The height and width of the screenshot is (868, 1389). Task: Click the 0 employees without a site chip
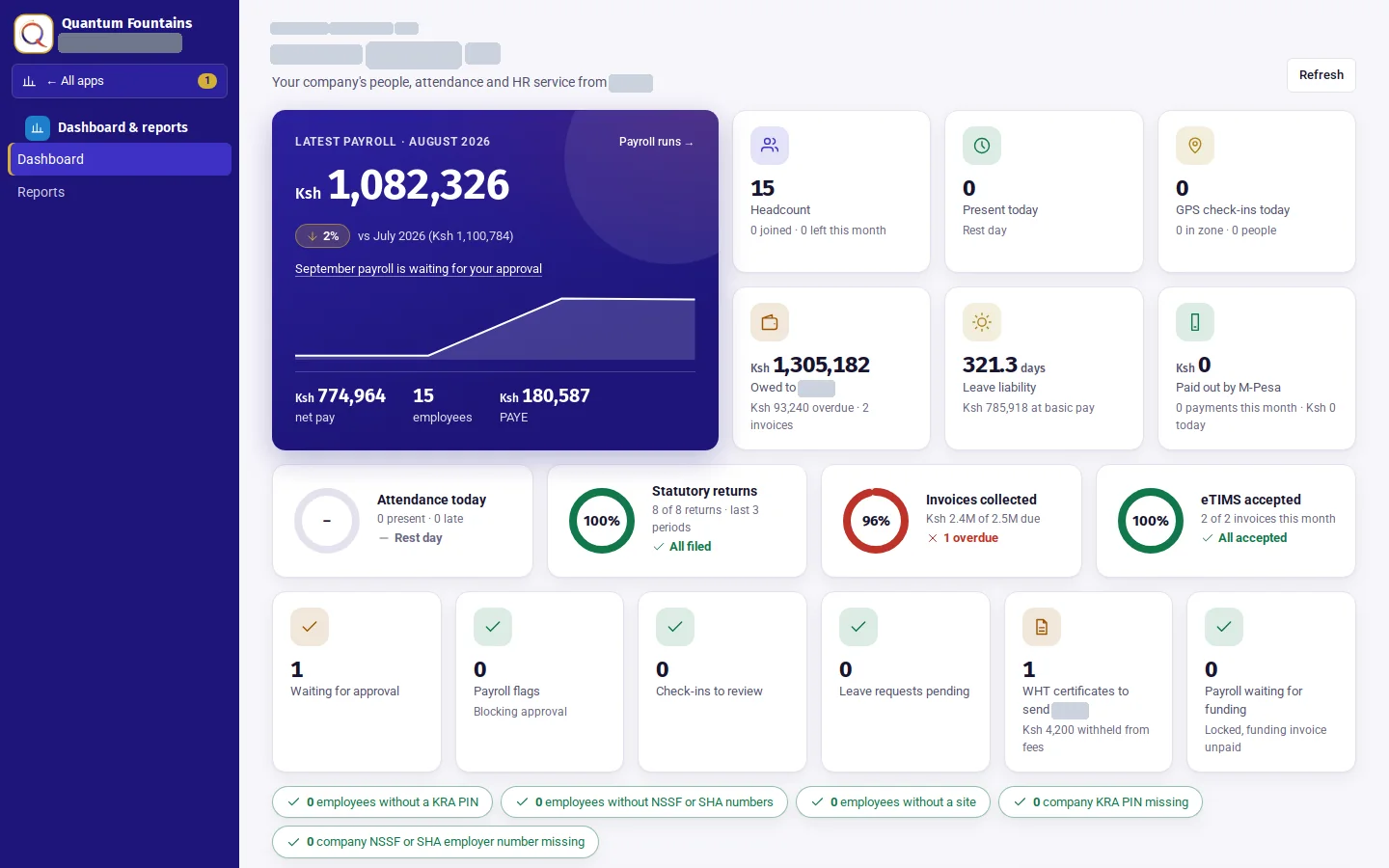893,802
